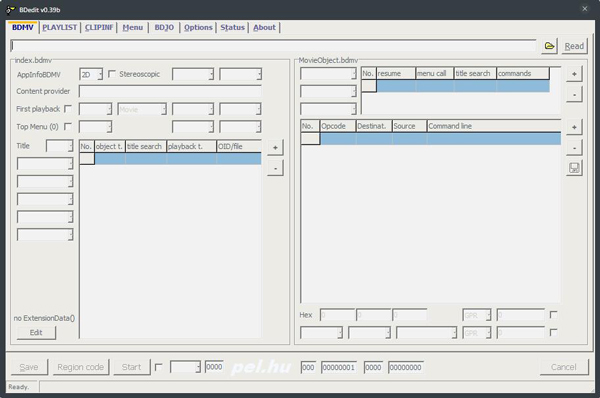Open the BDJO tab
This screenshot has width=600, height=398.
tap(164, 28)
